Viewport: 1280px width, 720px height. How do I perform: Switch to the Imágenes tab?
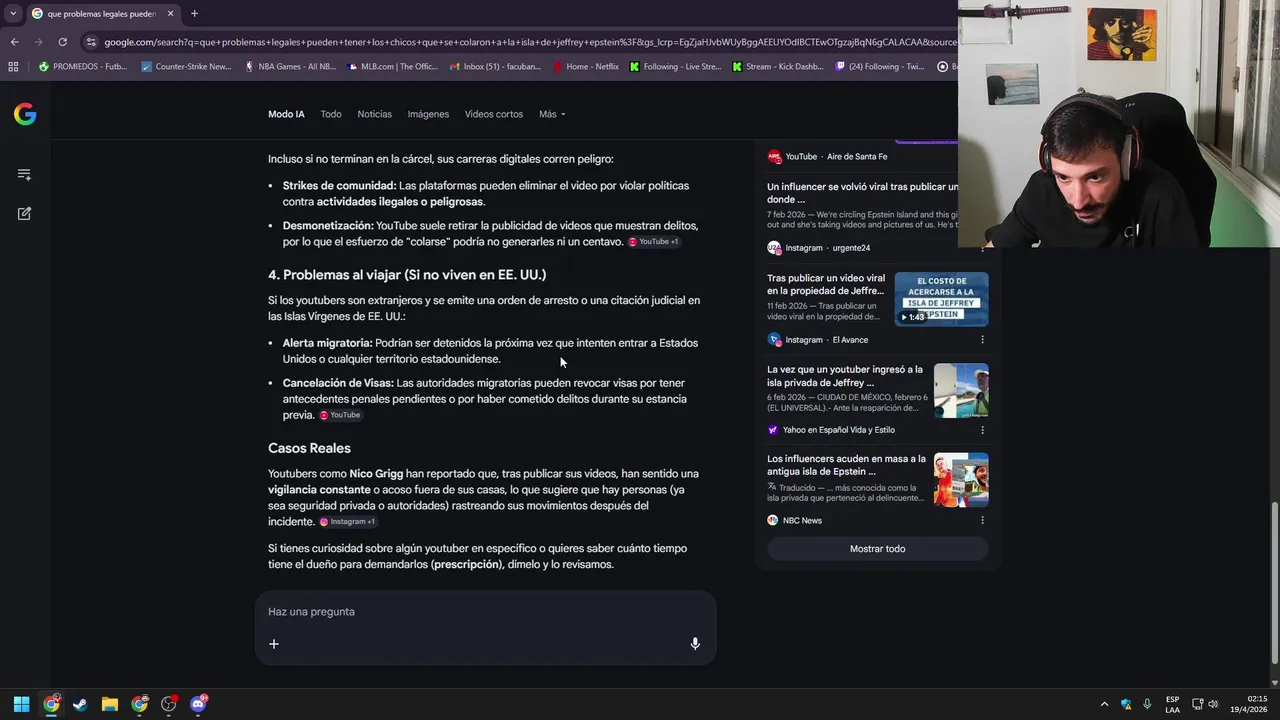tap(428, 114)
